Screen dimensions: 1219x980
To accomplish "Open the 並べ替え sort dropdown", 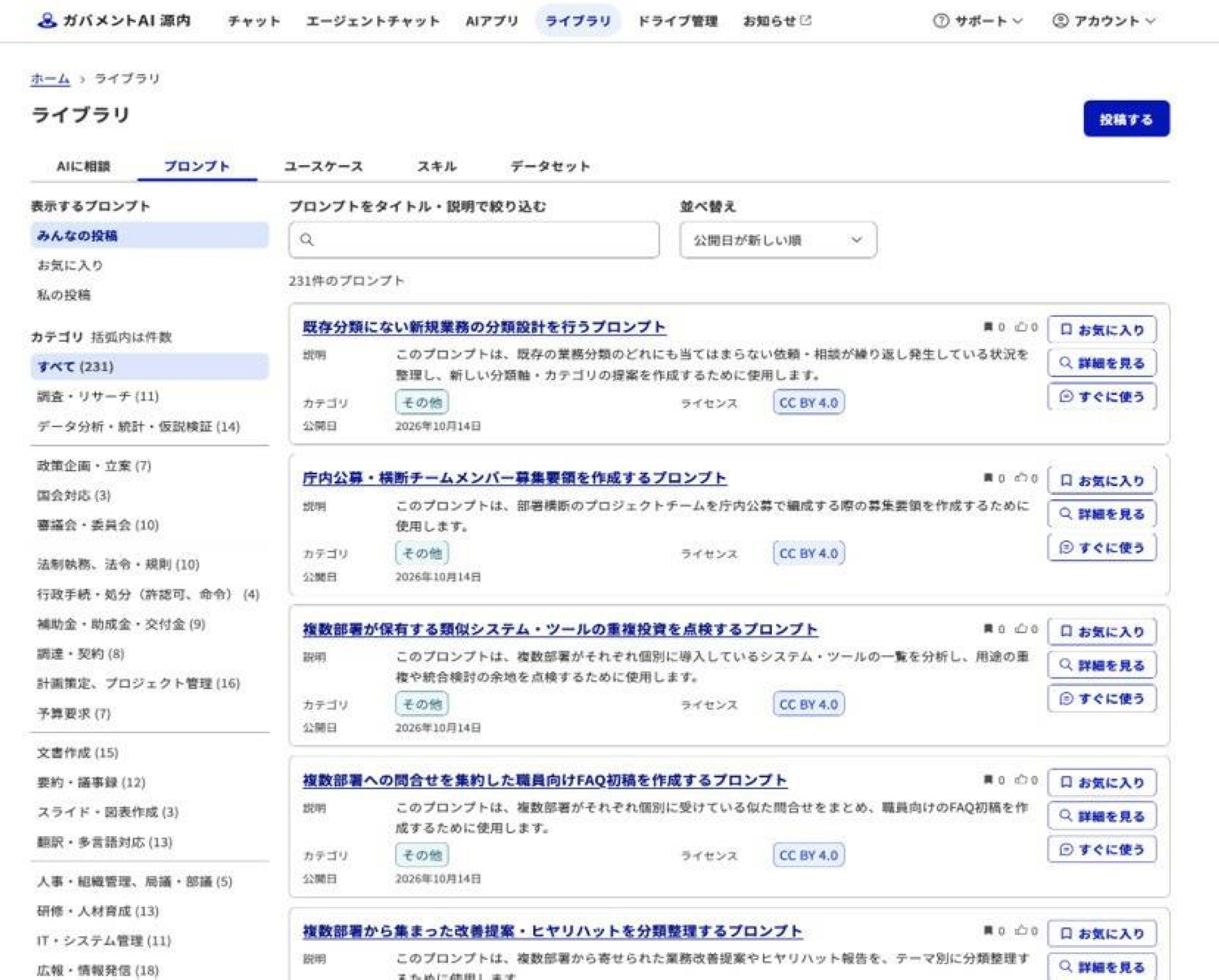I will pos(778,241).
